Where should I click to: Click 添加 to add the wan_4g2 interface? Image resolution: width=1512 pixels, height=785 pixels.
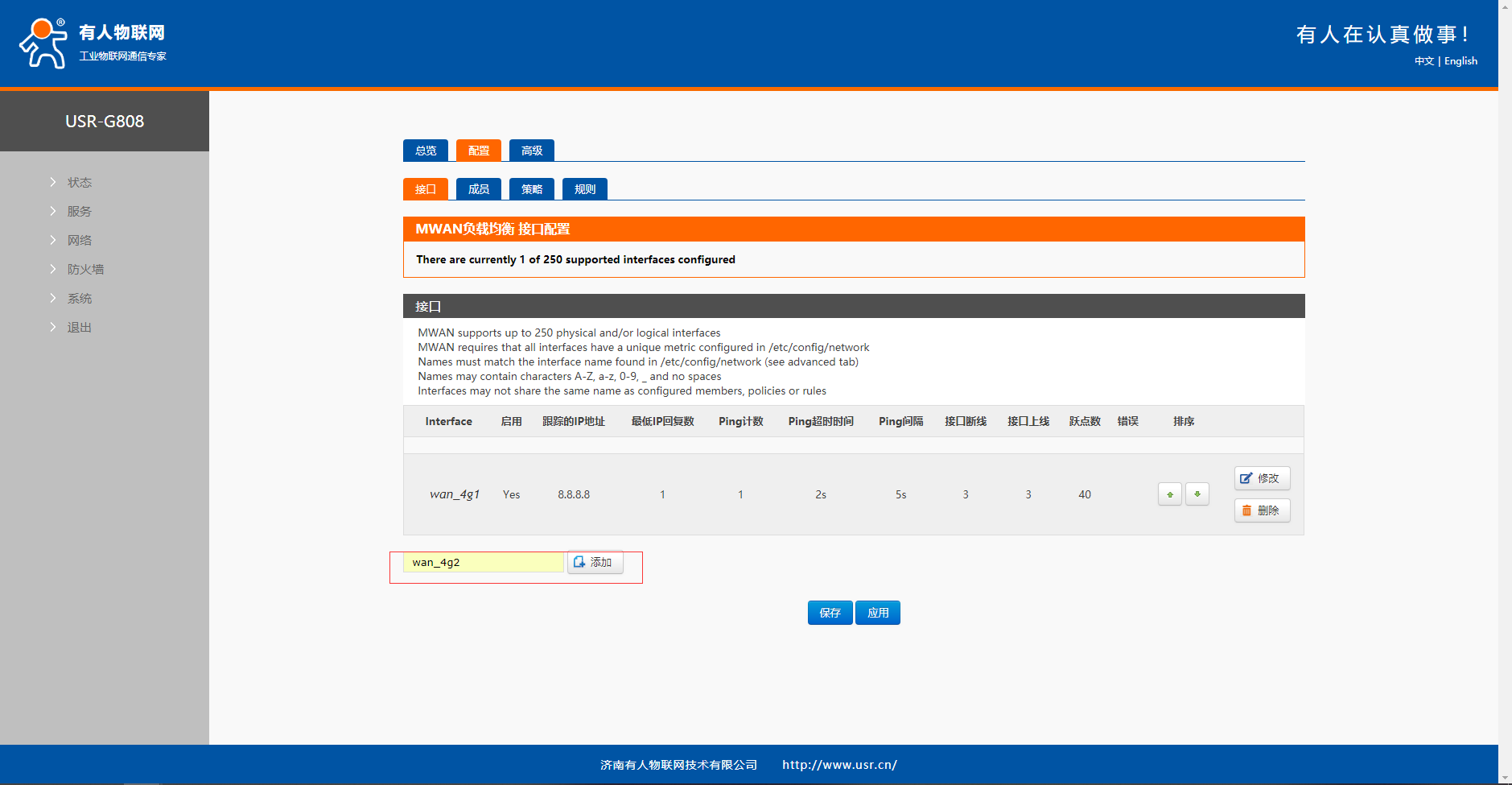(x=595, y=562)
